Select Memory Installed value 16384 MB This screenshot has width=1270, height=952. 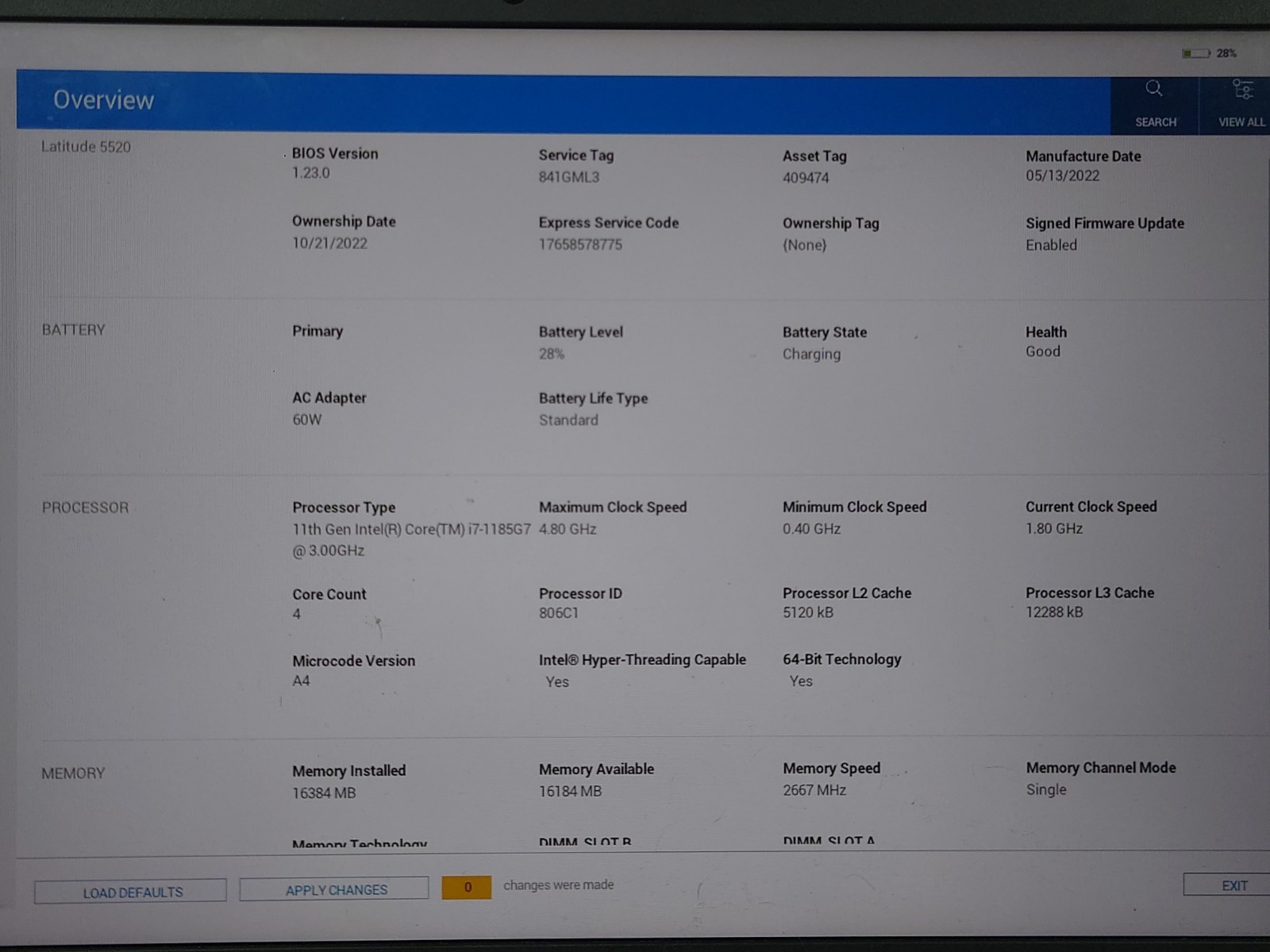click(x=324, y=793)
